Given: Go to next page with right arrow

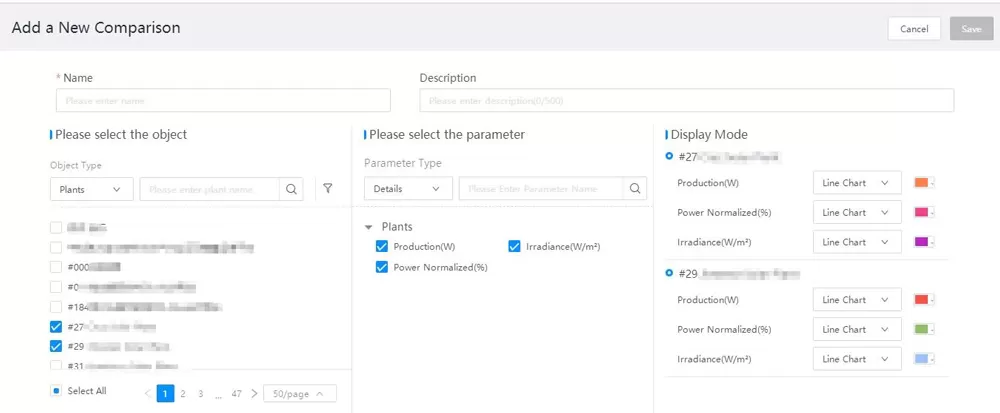Looking at the screenshot, I should (254, 394).
